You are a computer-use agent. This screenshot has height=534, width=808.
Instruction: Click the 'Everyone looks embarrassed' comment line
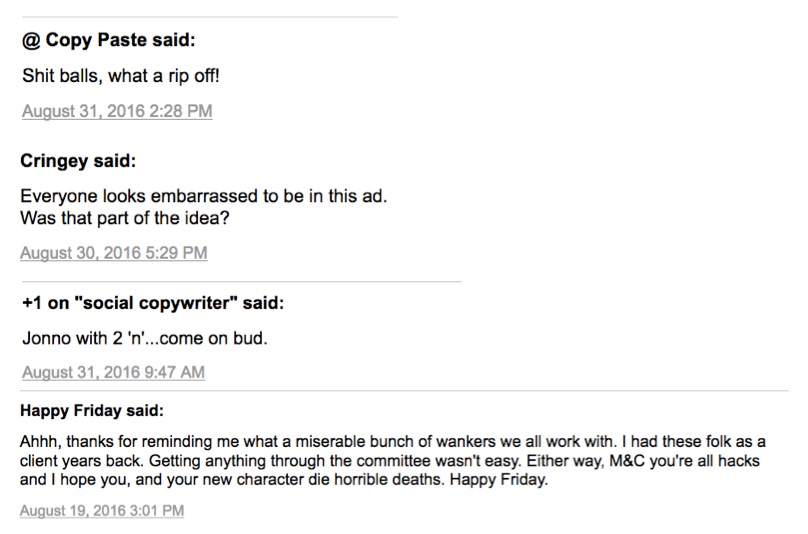pos(204,196)
